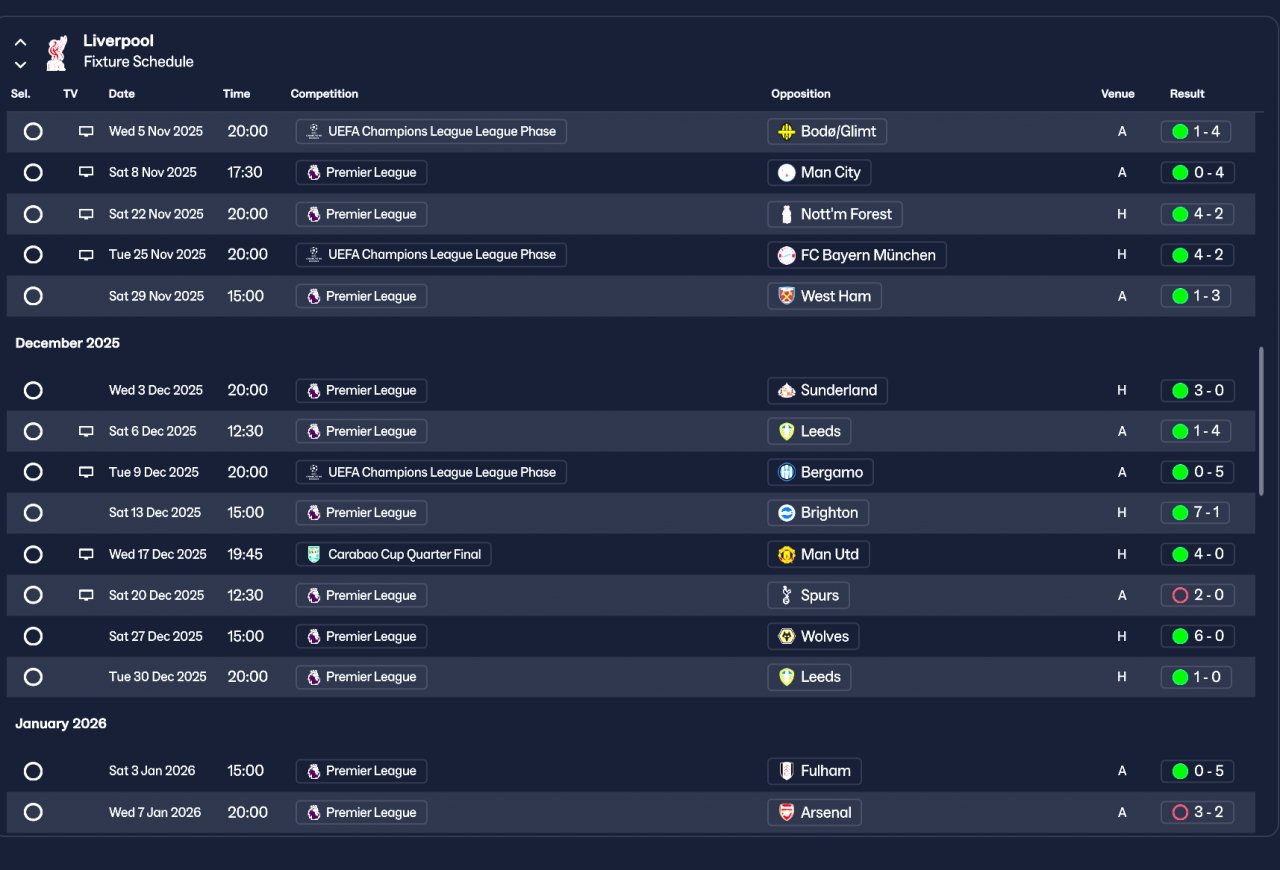This screenshot has width=1280, height=870.
Task: Click the up chevron beside Liverpool
Action: point(20,43)
